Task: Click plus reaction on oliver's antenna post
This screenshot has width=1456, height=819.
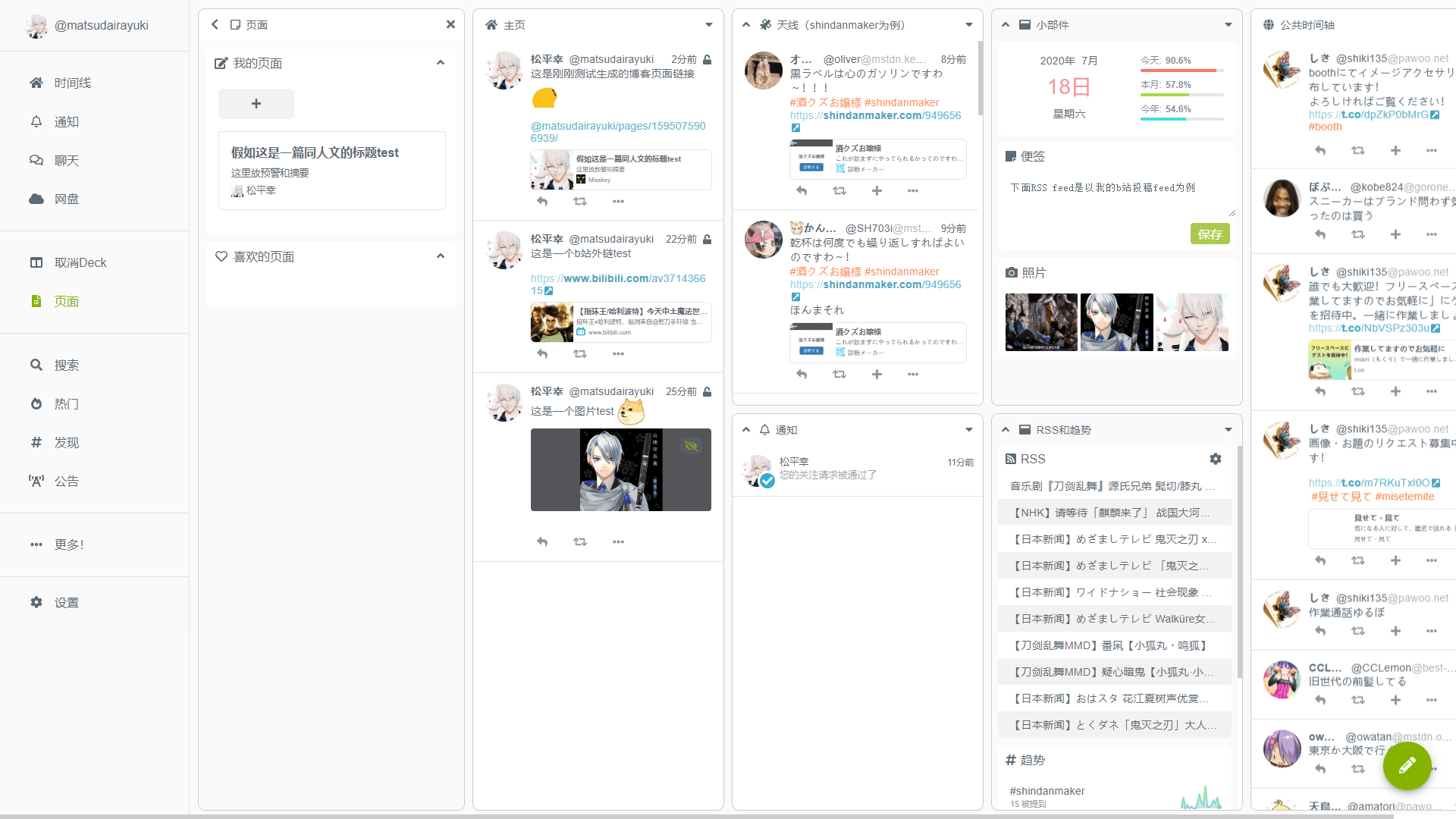Action: (877, 191)
